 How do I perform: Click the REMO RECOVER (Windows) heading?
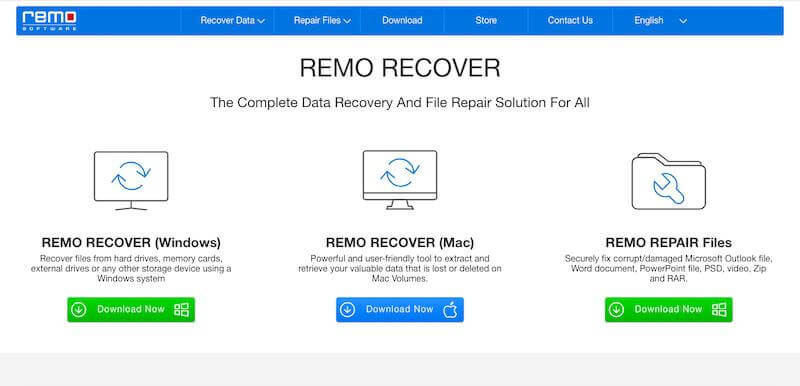pyautogui.click(x=131, y=242)
